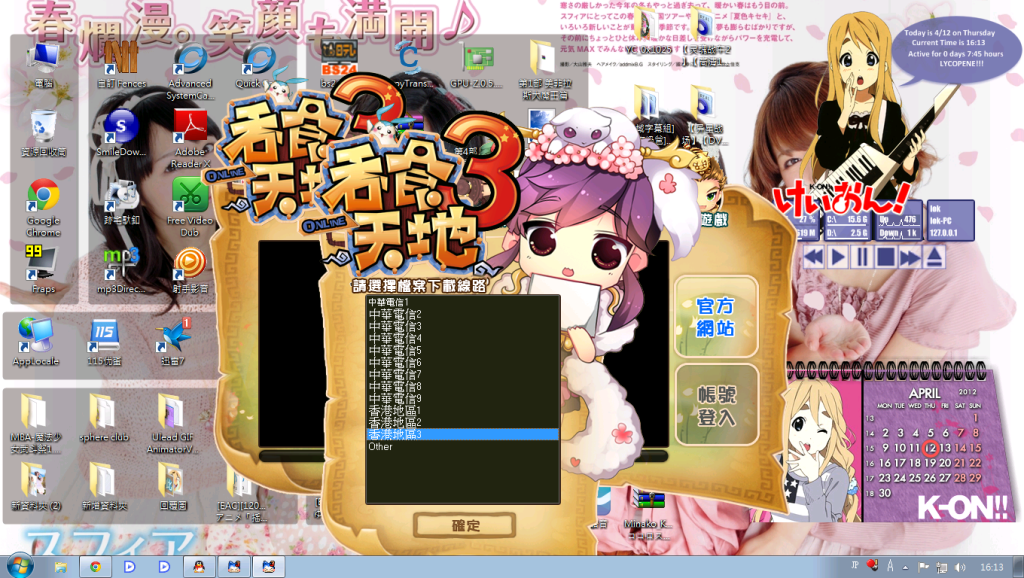Viewport: 1024px width, 578px height.
Task: Select 中華電信1 in the download route list
Action: pos(462,302)
